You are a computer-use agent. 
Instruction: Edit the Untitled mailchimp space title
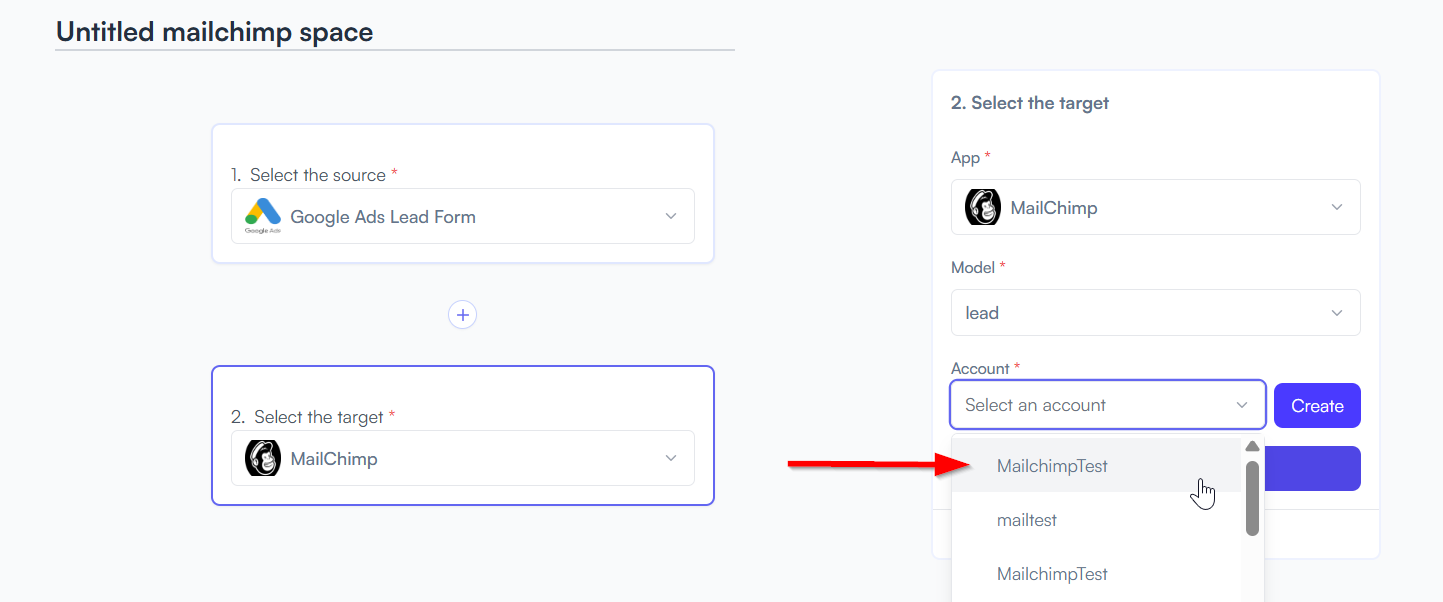(214, 32)
